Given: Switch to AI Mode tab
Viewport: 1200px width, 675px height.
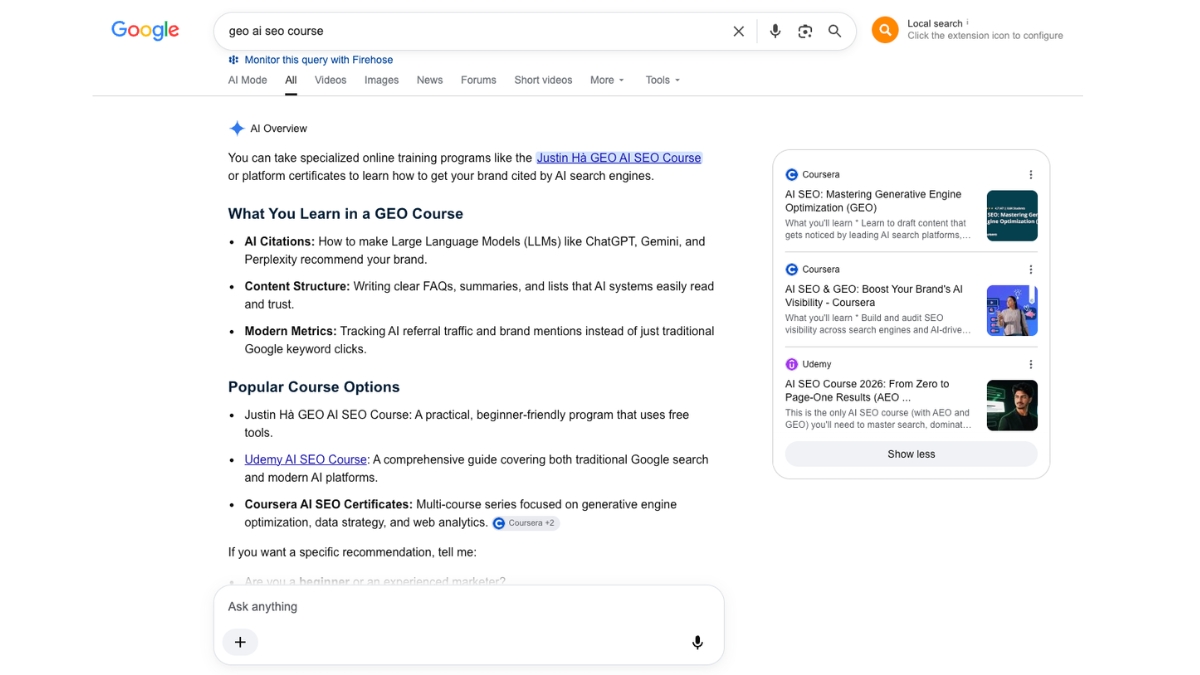Looking at the screenshot, I should pyautogui.click(x=247, y=80).
